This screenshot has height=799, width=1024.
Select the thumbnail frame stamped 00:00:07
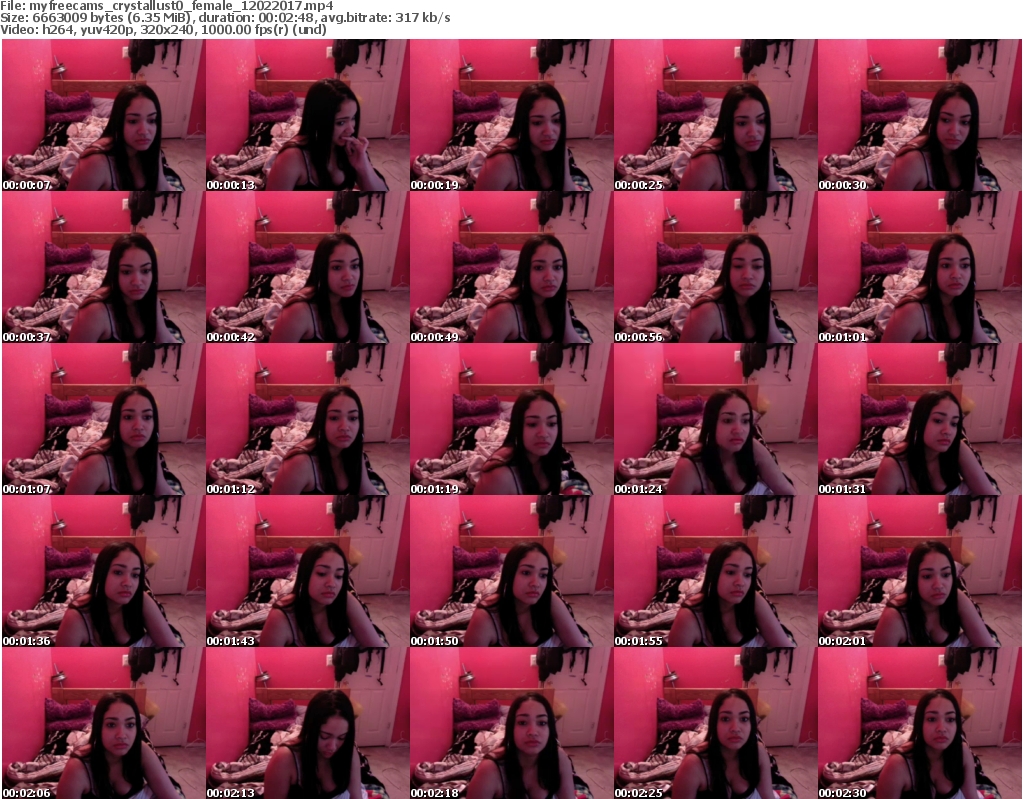point(103,115)
